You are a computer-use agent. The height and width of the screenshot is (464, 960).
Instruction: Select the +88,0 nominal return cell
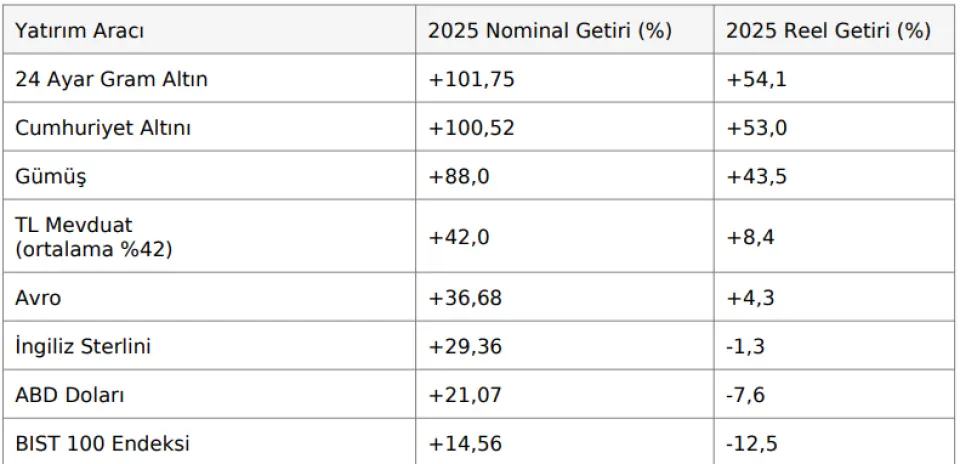[x=461, y=177]
